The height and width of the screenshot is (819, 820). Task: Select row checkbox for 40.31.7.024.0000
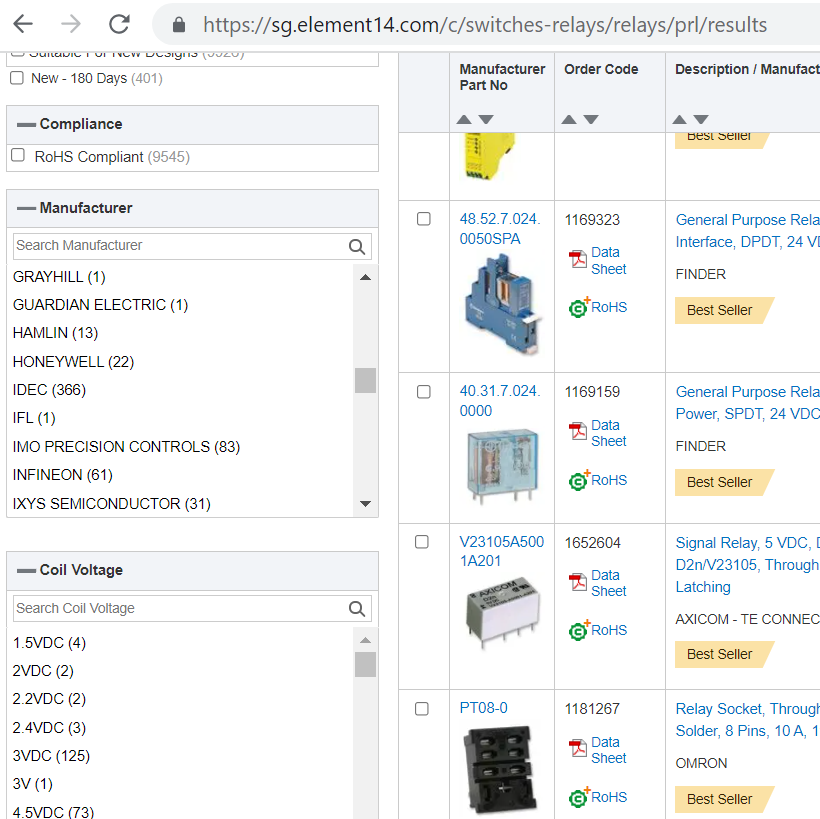coord(424,392)
